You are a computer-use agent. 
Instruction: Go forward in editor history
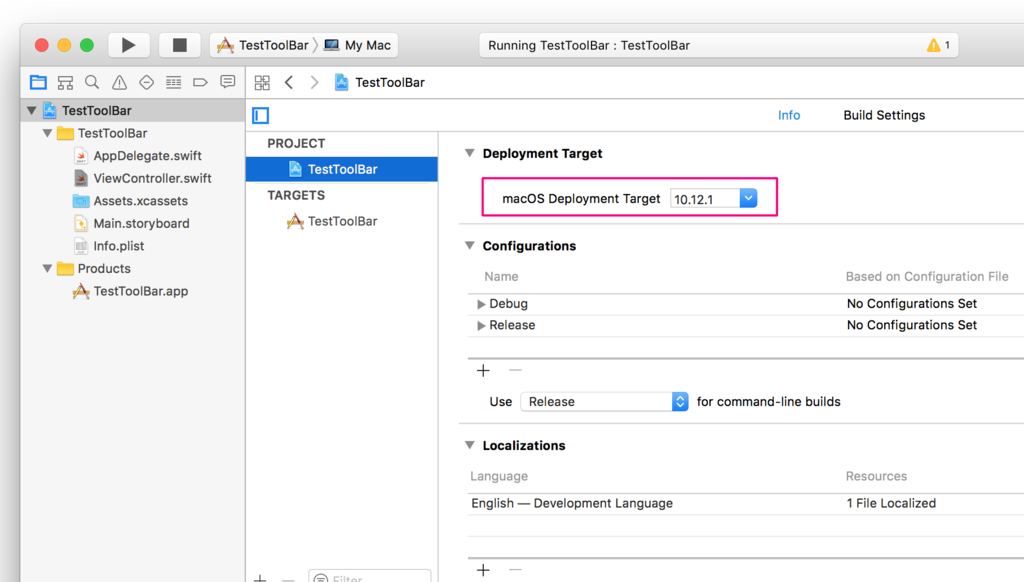[x=314, y=82]
